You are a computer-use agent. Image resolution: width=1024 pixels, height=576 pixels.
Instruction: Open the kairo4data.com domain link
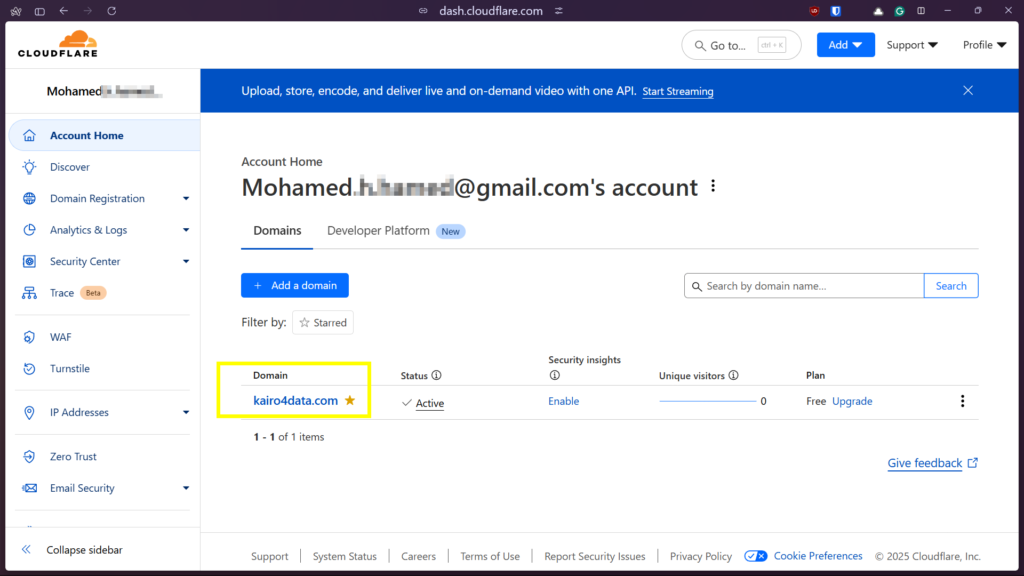pos(295,400)
